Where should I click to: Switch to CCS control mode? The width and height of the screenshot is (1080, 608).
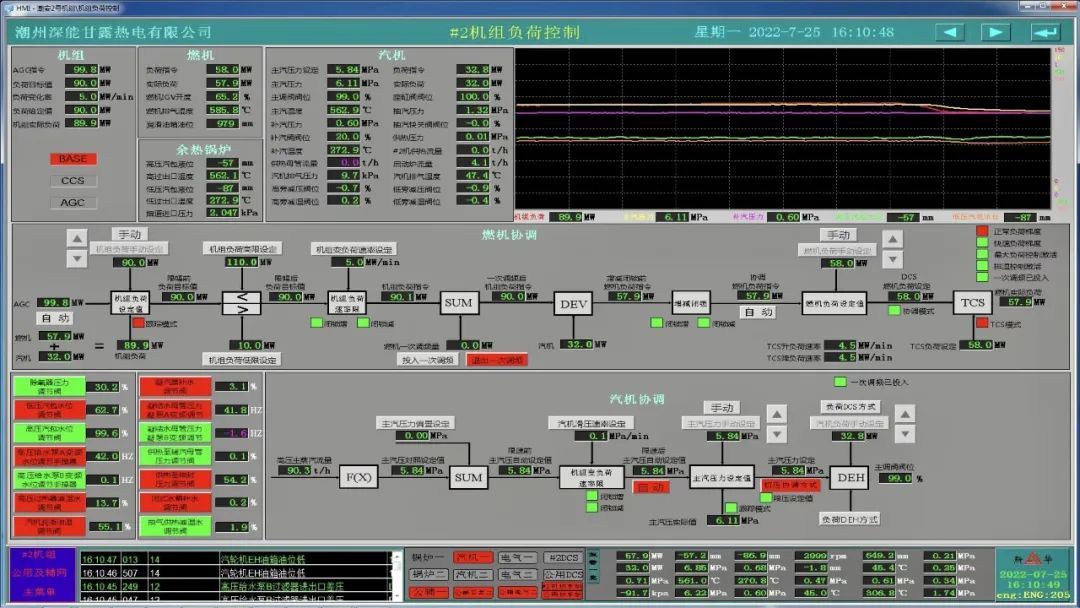(73, 181)
